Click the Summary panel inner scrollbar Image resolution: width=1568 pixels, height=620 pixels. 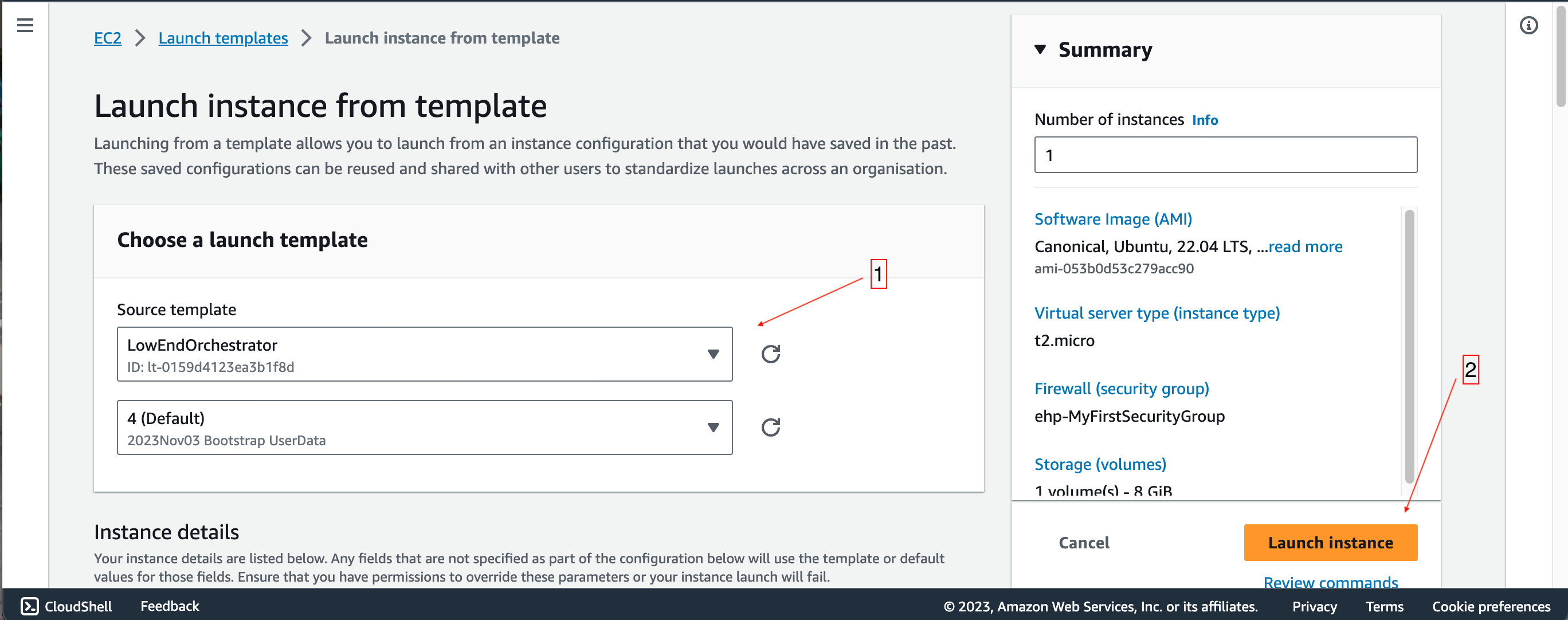(1409, 347)
